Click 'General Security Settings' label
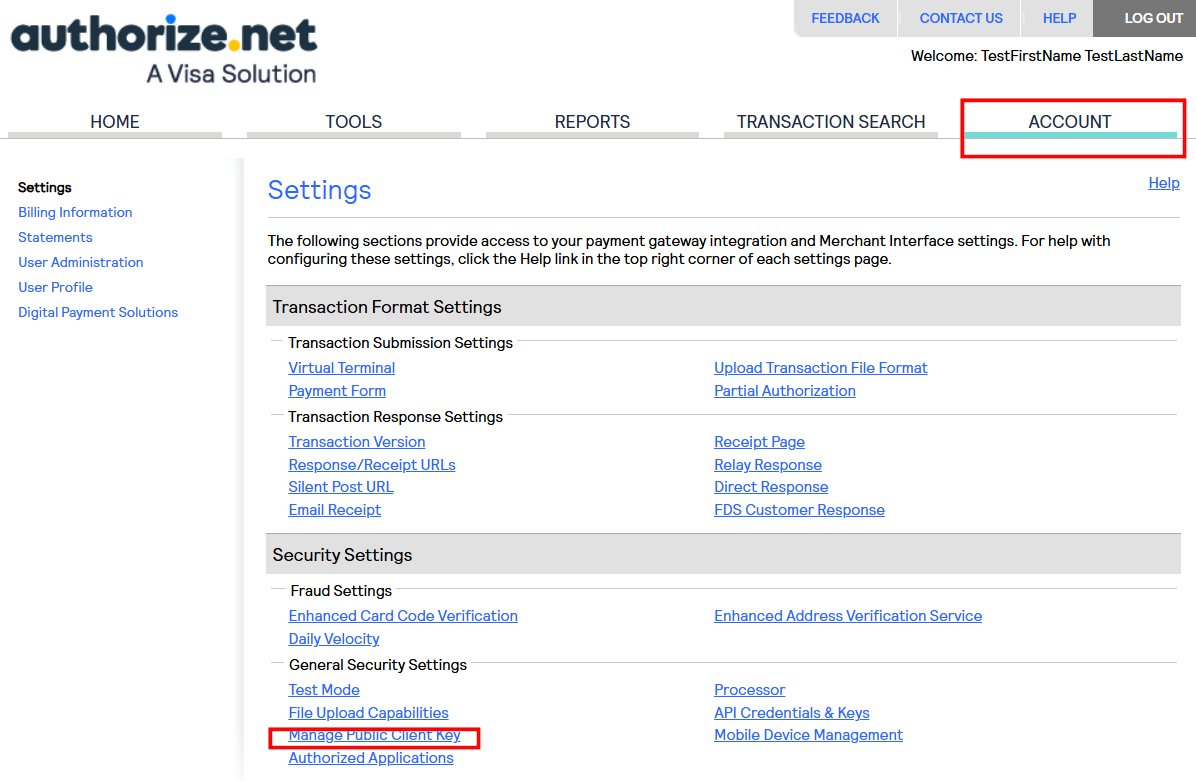1196x781 pixels. [x=378, y=664]
